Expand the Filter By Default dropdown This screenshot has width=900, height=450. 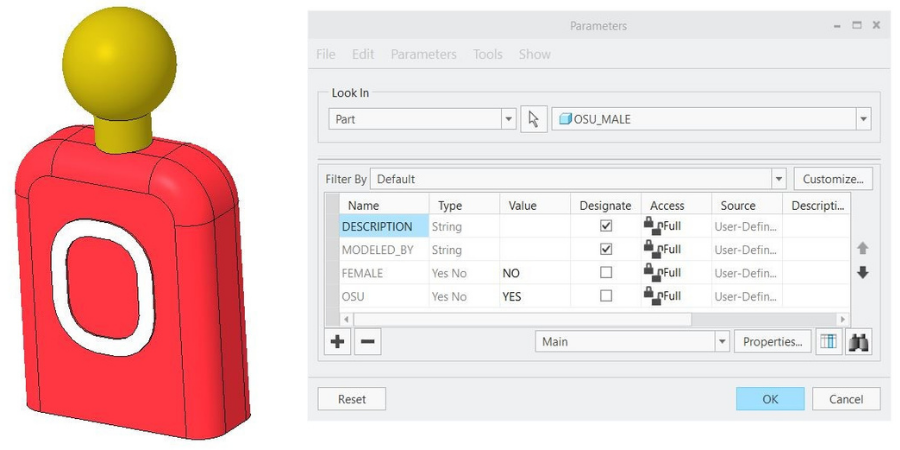pyautogui.click(x=779, y=179)
